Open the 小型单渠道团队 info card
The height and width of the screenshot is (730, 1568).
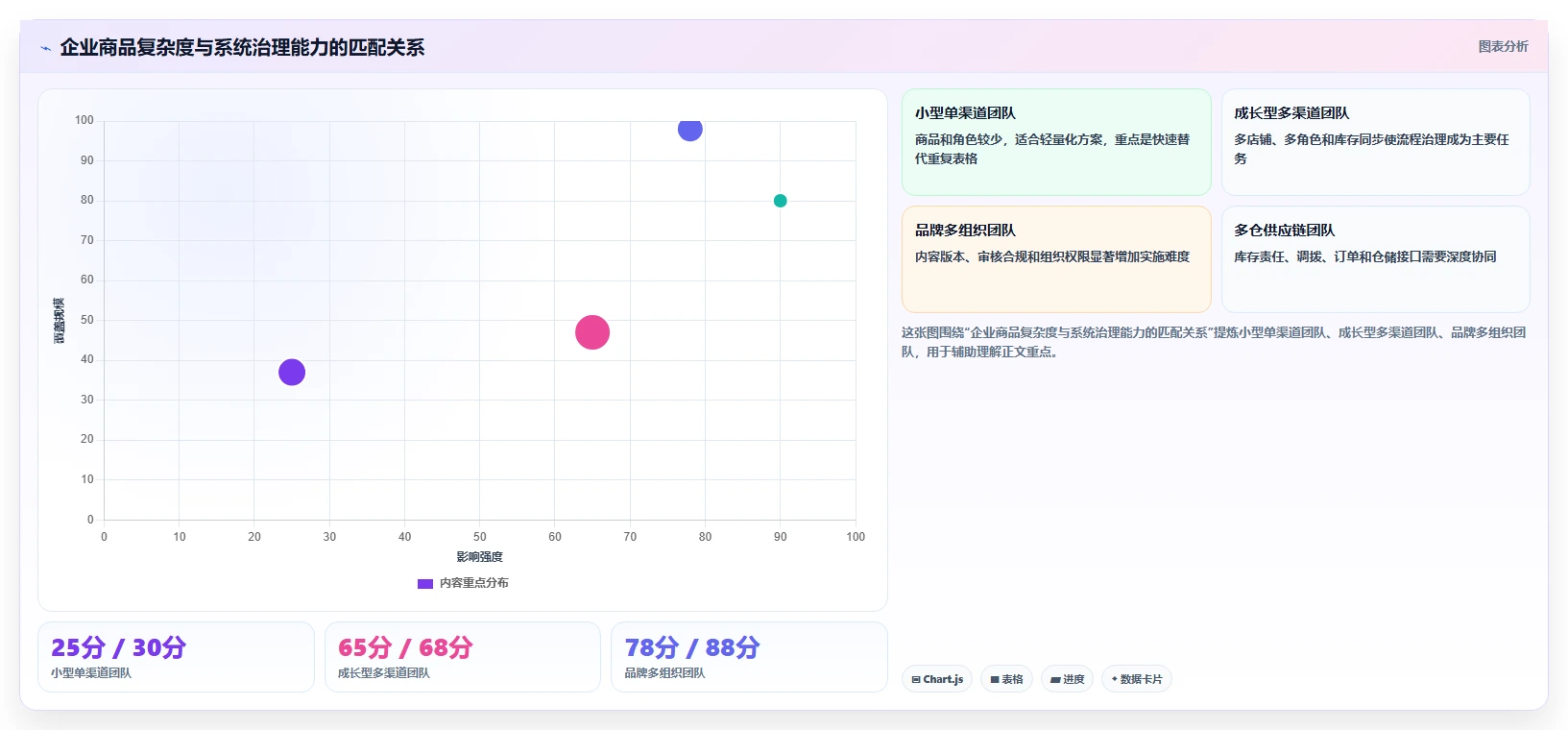1056,142
